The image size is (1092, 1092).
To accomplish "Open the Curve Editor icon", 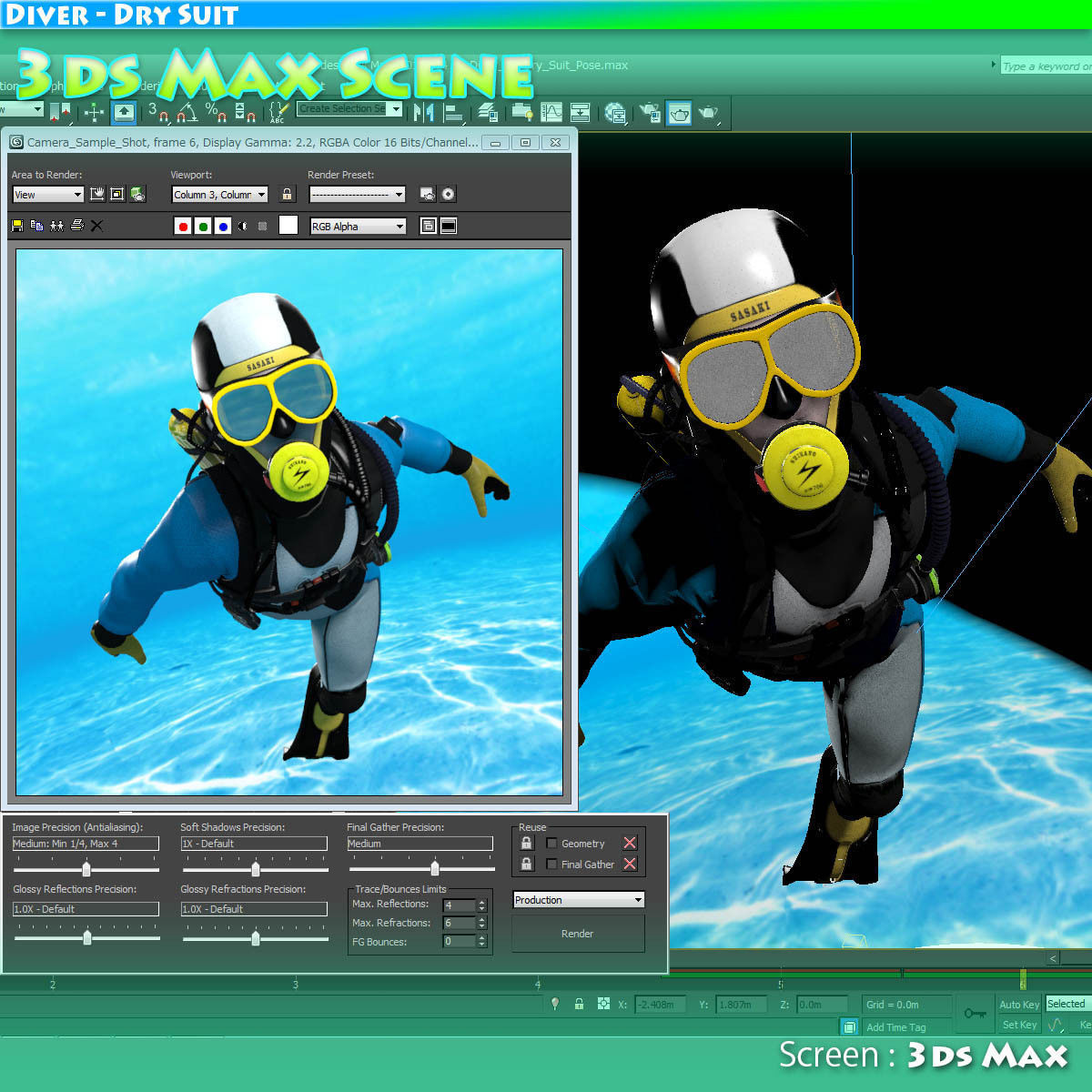I will click(x=551, y=113).
